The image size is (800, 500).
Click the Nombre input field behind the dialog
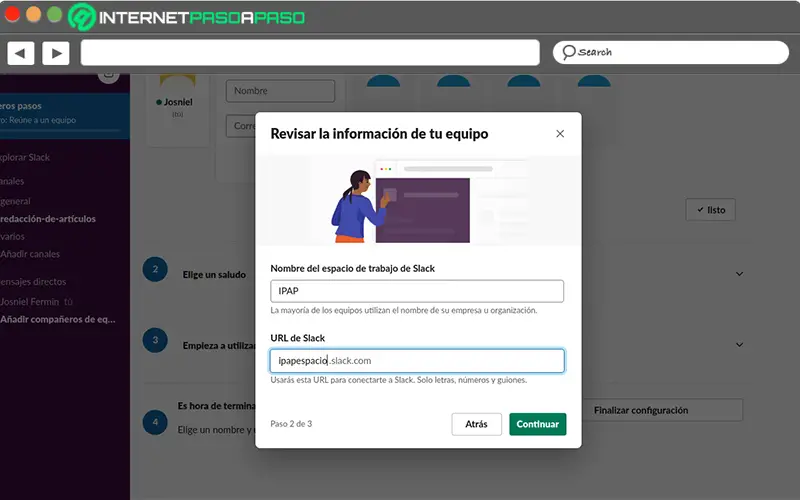pos(280,91)
